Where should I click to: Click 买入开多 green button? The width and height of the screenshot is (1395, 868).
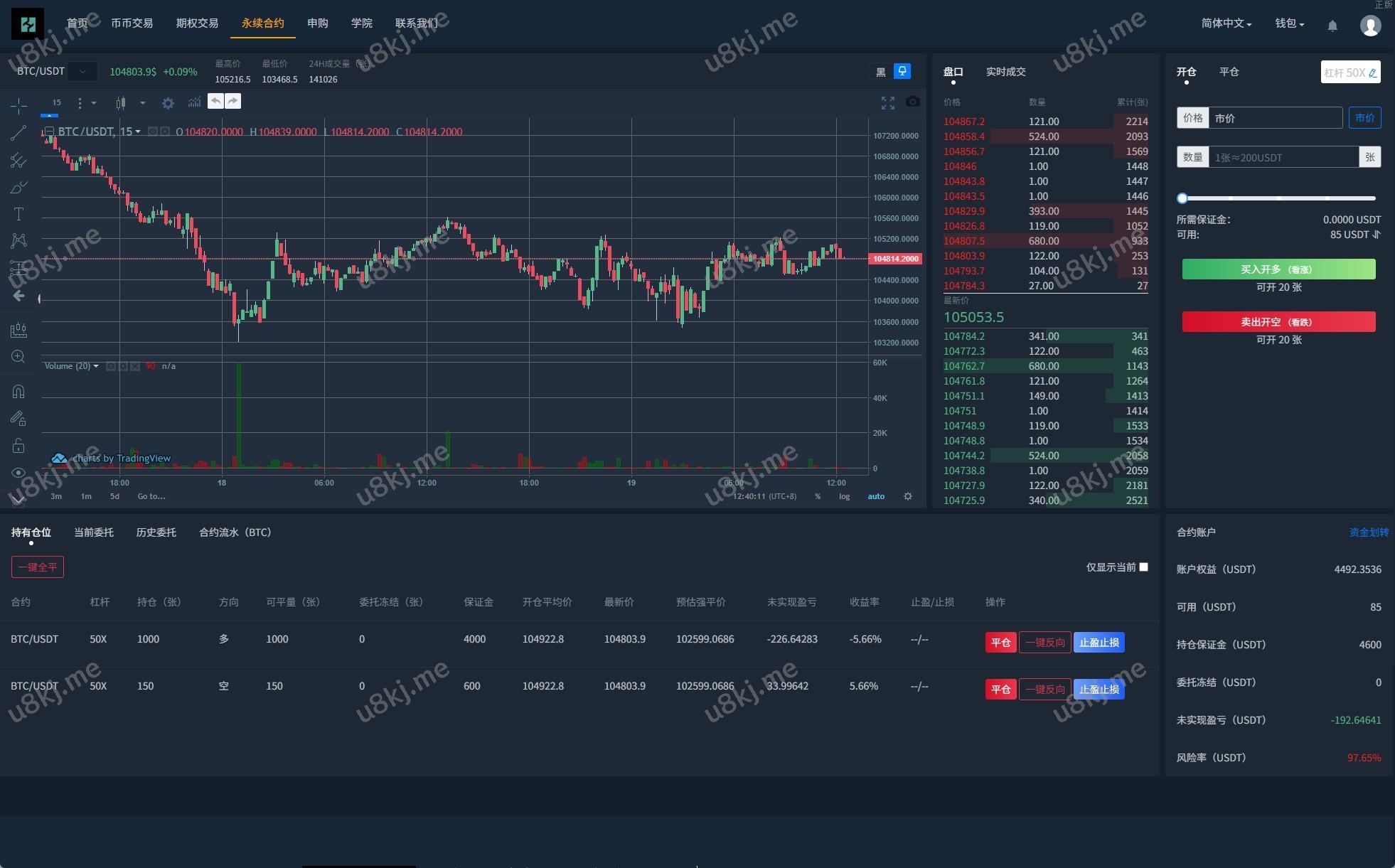coord(1278,269)
